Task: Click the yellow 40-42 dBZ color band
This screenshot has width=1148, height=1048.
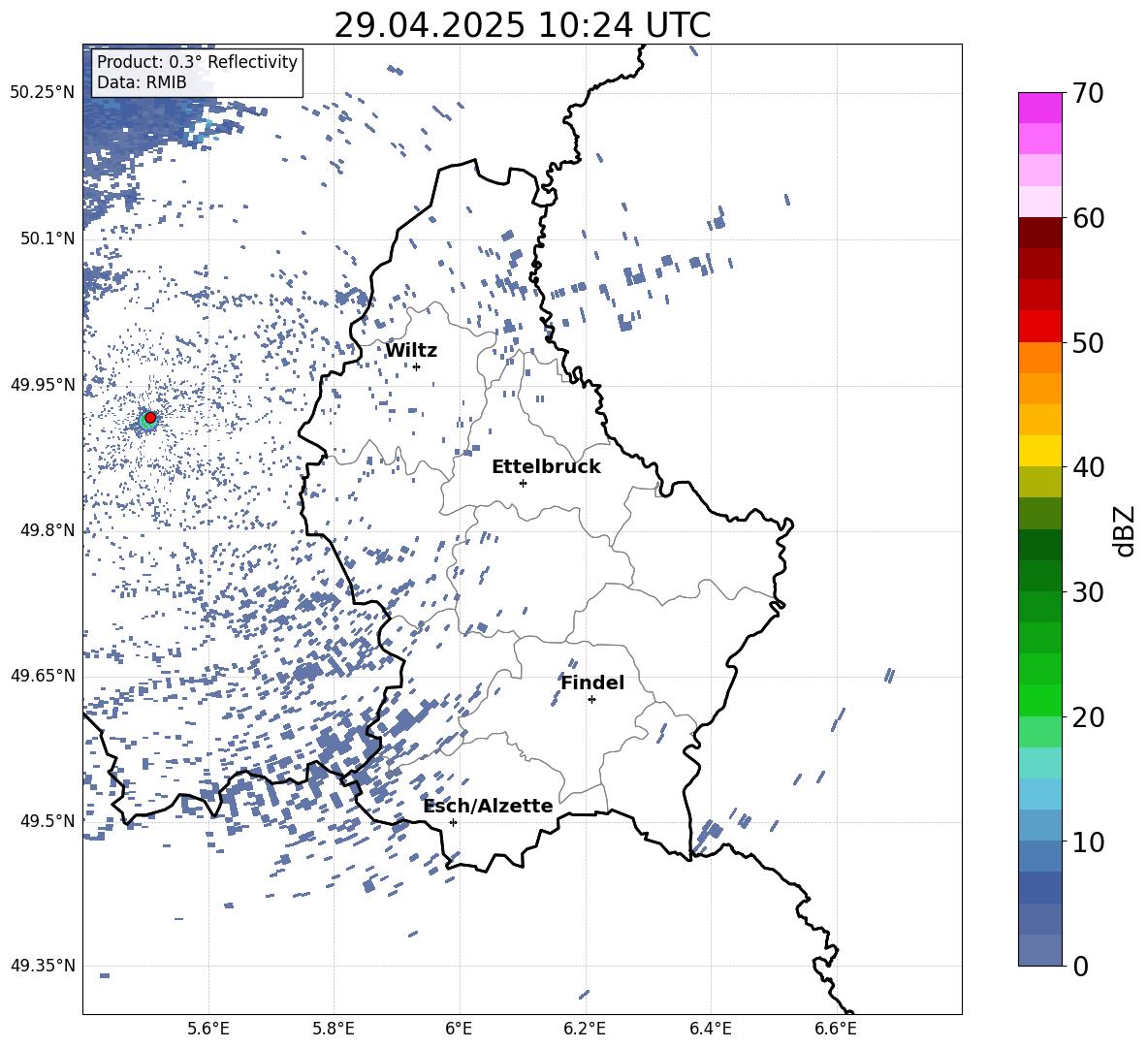Action: [1040, 451]
